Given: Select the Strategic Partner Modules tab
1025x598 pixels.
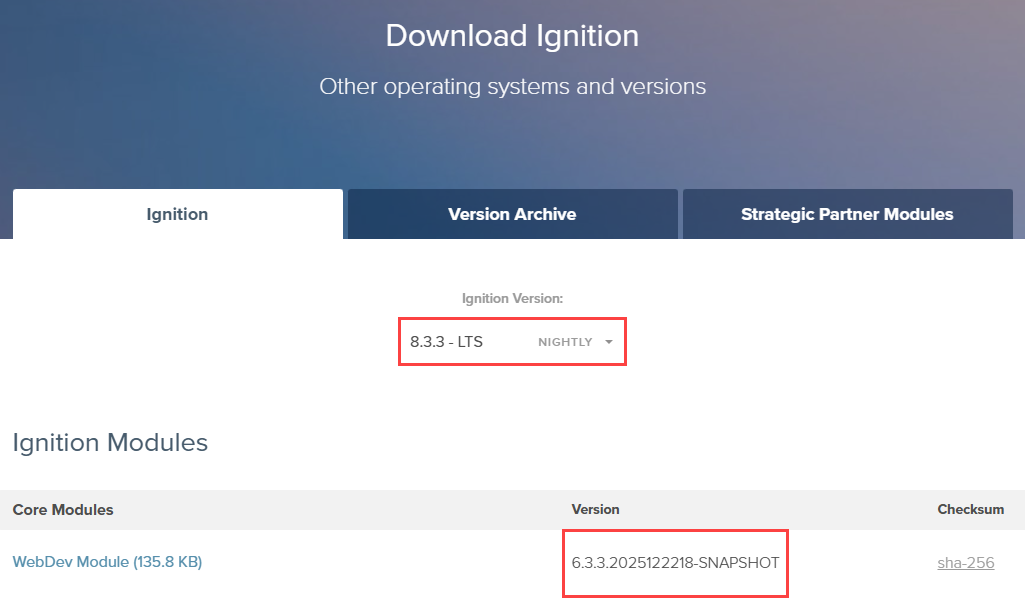Looking at the screenshot, I should click(847, 214).
